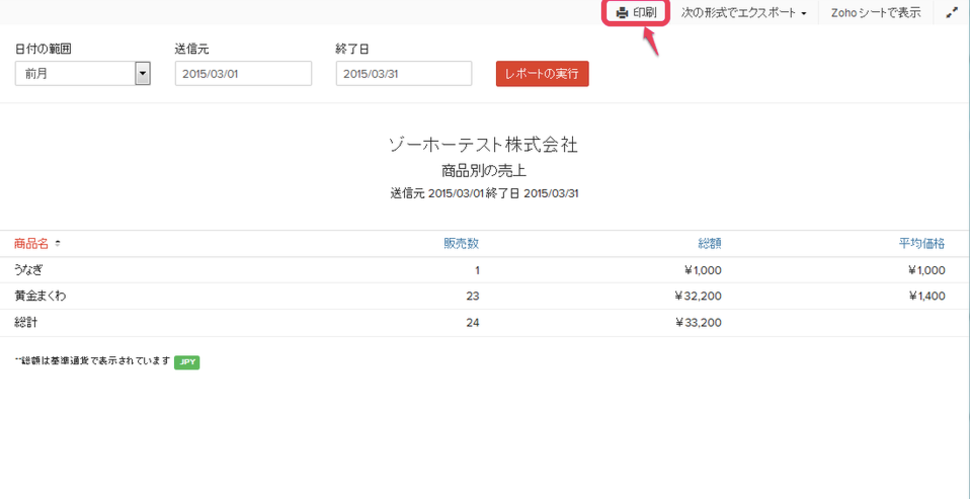This screenshot has height=499, width=970.
Task: Click the 終了日 date field 2015/03/31
Action: tap(403, 74)
